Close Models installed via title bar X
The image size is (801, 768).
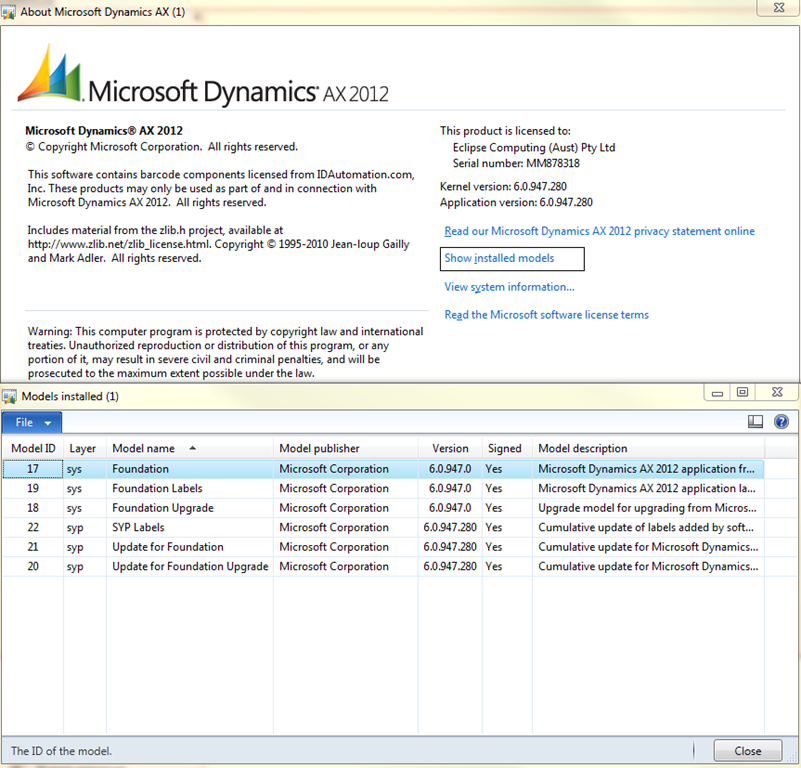pyautogui.click(x=777, y=392)
